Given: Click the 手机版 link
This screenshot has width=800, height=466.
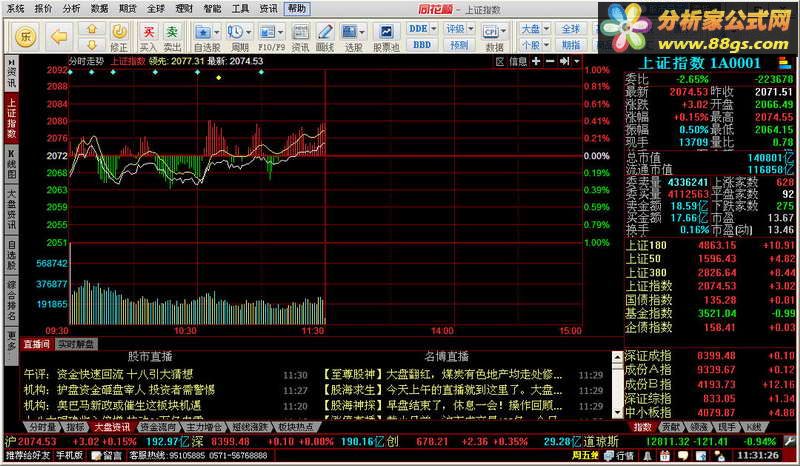Looking at the screenshot, I should [70, 455].
